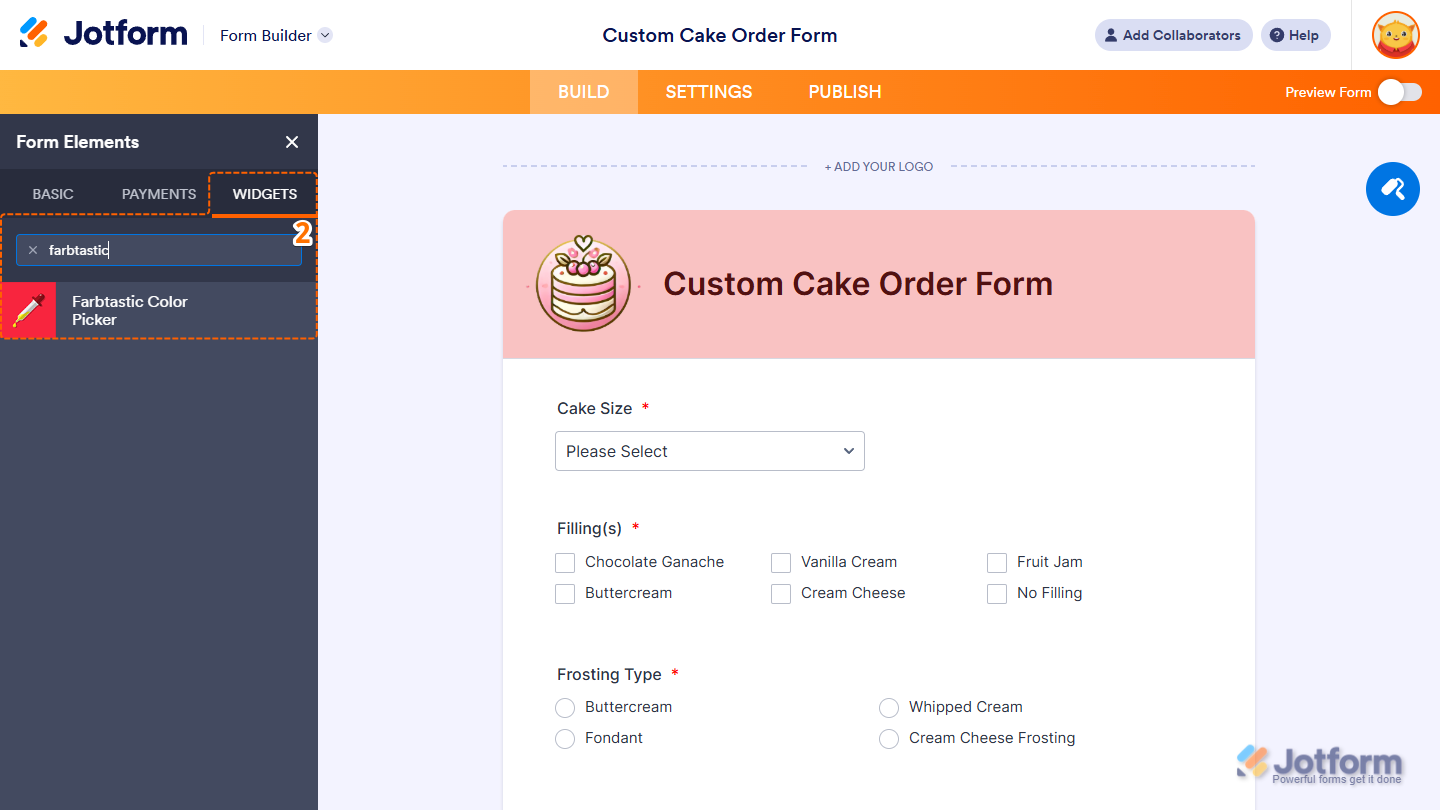This screenshot has height=810, width=1440.
Task: Clear the farbtastic search text with the X icon
Action: point(33,250)
